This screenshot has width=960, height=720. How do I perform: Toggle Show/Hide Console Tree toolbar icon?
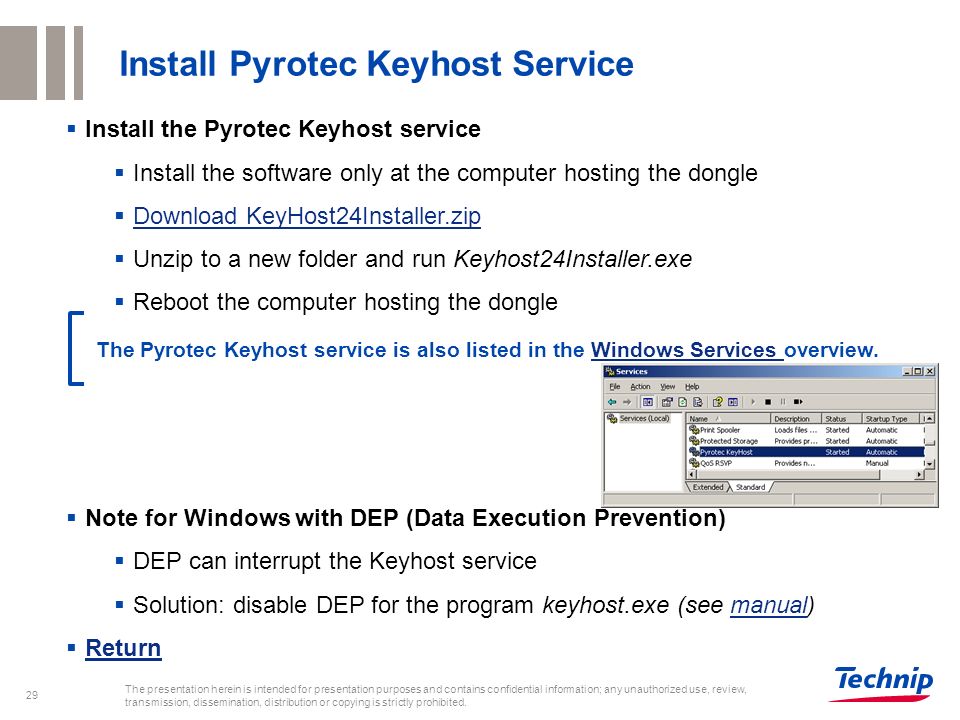(648, 402)
